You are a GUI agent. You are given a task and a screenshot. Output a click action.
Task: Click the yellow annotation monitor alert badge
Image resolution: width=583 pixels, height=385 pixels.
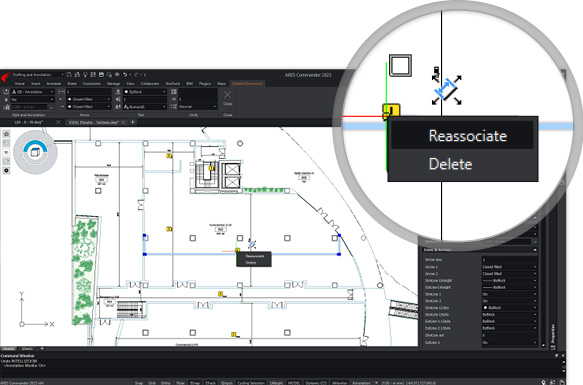pos(391,111)
